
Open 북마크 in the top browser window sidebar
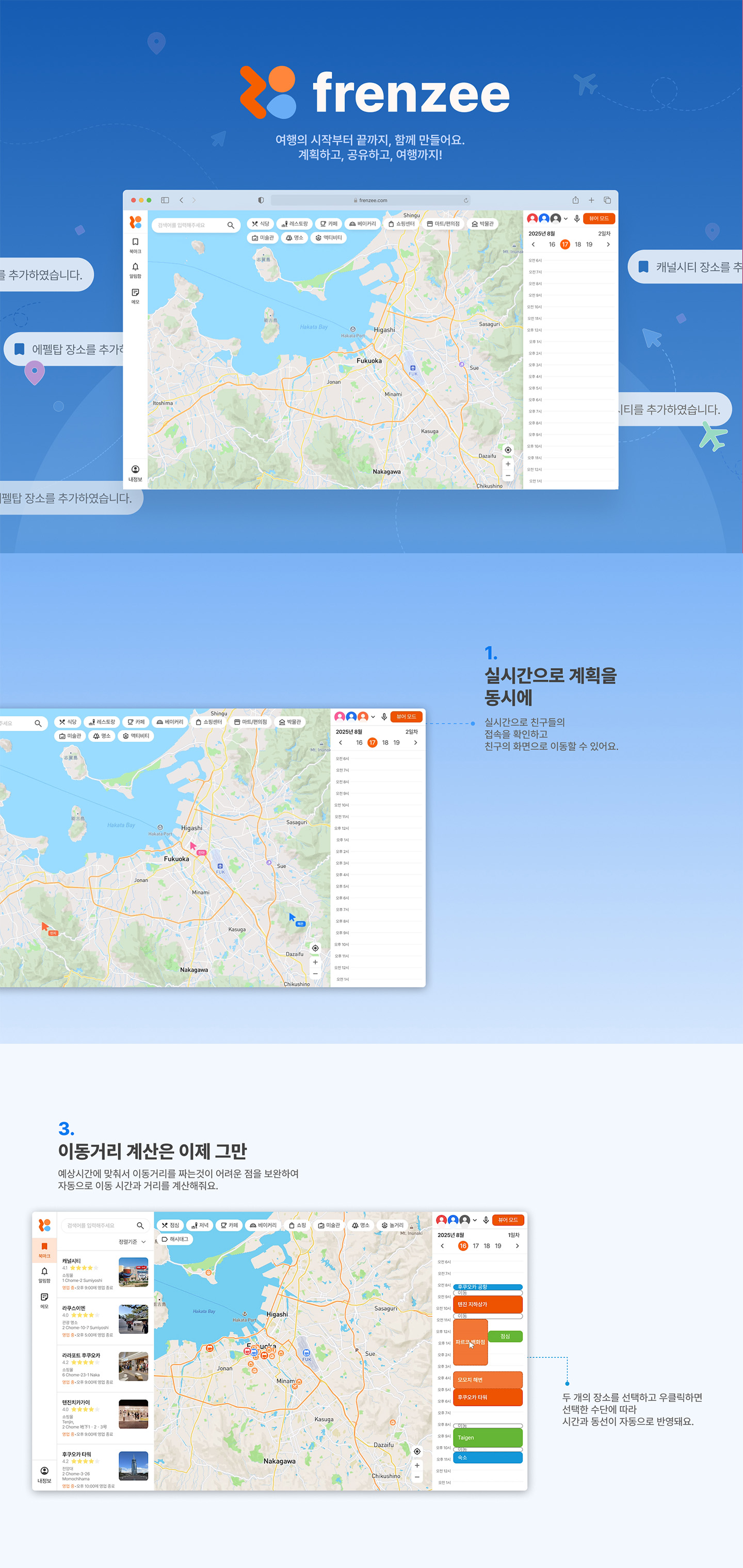[135, 245]
